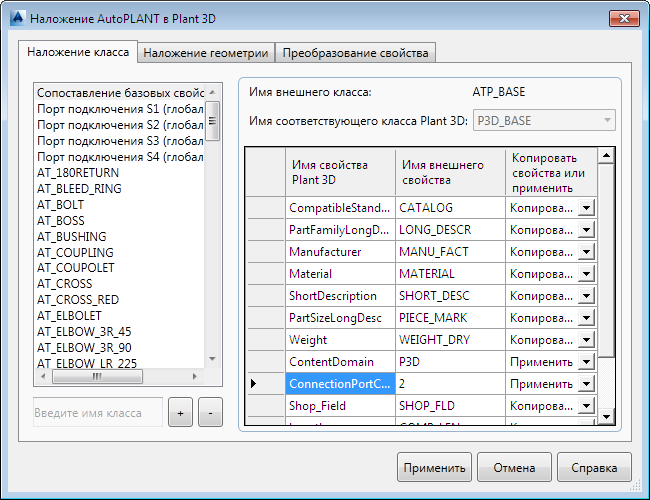Select the highlighted ConnectionPortC... cell
Viewport: 650px width, 500px height.
340,383
